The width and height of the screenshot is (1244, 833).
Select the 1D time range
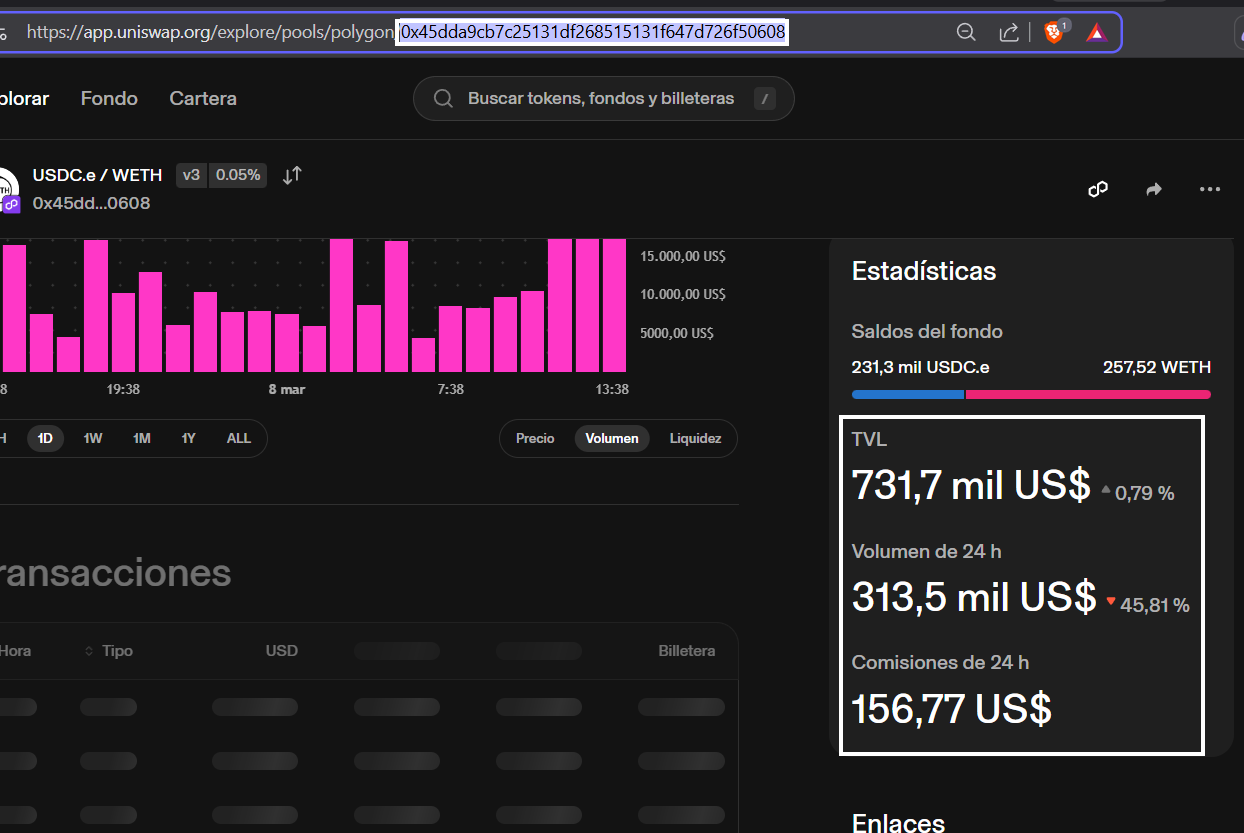click(45, 438)
